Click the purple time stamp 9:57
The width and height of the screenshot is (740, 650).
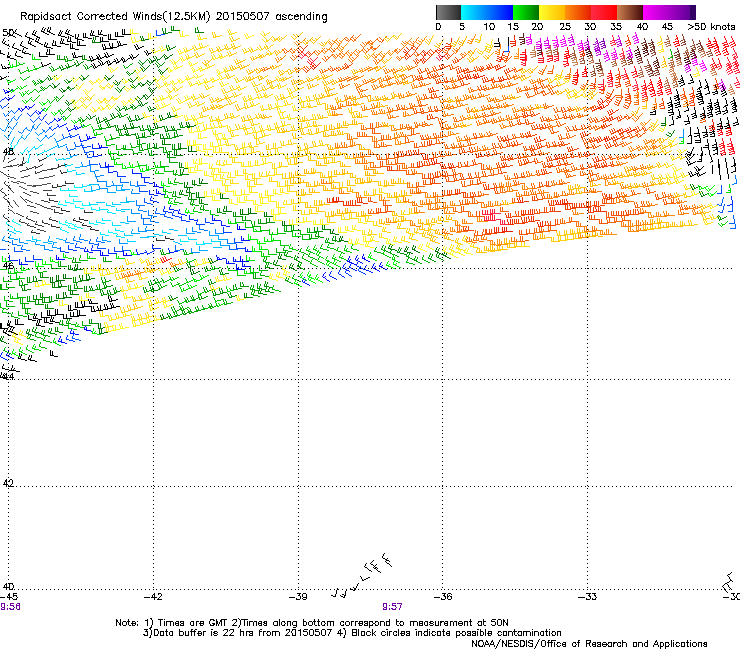coord(392,607)
